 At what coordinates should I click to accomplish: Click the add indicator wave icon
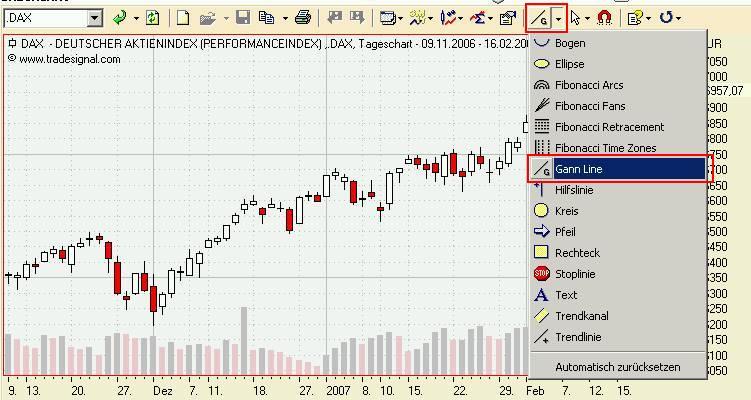(x=418, y=18)
